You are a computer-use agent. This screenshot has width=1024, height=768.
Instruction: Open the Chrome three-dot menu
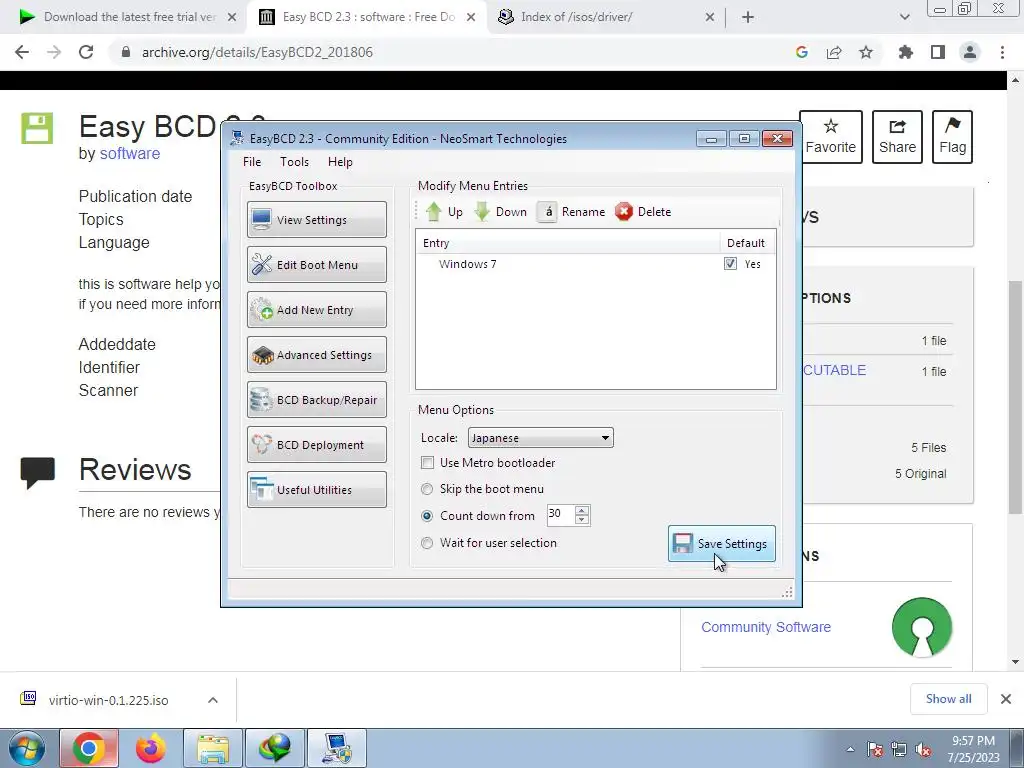[x=1002, y=52]
